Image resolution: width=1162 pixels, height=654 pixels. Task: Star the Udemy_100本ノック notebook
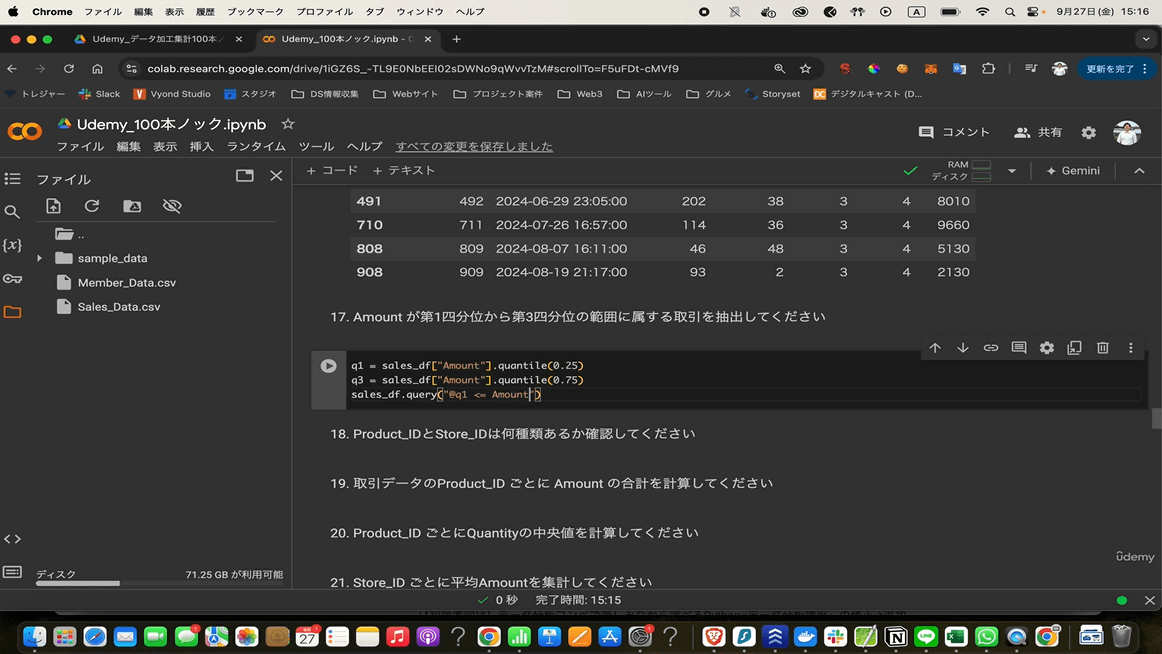click(x=288, y=124)
